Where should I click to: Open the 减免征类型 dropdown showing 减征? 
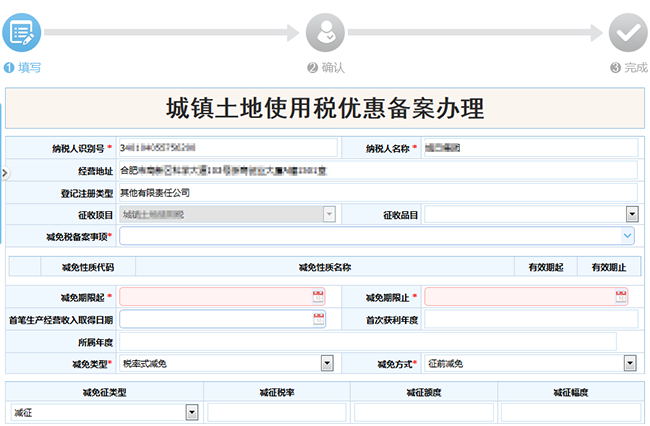191,412
